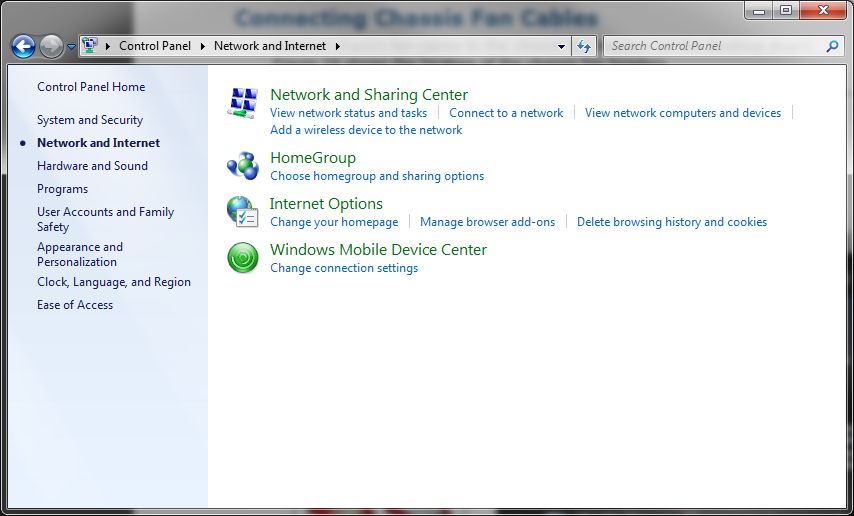Maximize the Control Panel window
Image resolution: width=854 pixels, height=516 pixels.
coord(786,10)
